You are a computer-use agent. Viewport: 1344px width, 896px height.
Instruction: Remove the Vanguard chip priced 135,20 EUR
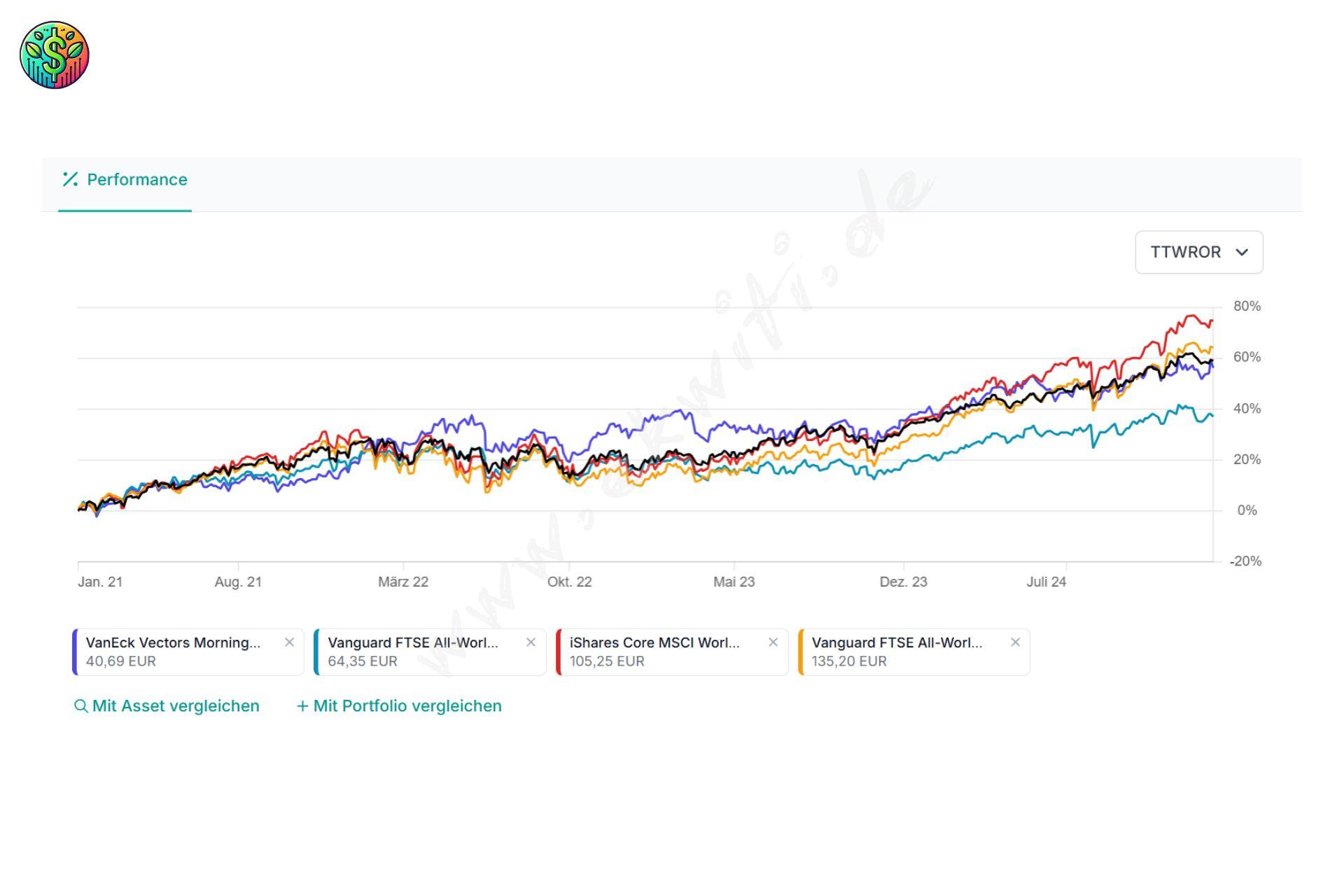1015,643
